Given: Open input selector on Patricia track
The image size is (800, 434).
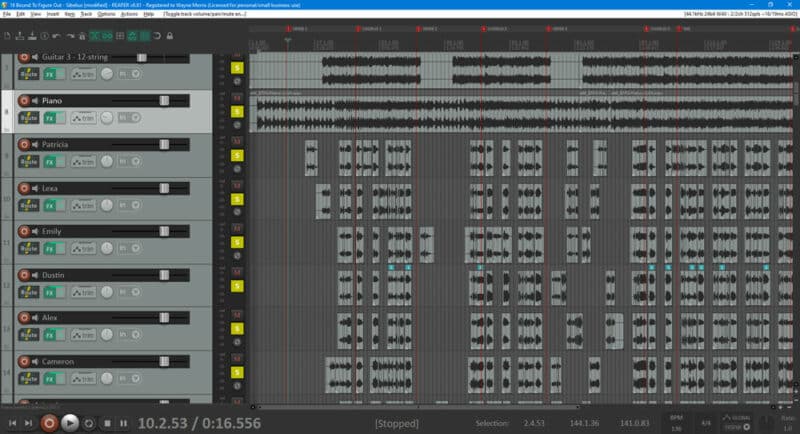Looking at the screenshot, I should (x=129, y=162).
